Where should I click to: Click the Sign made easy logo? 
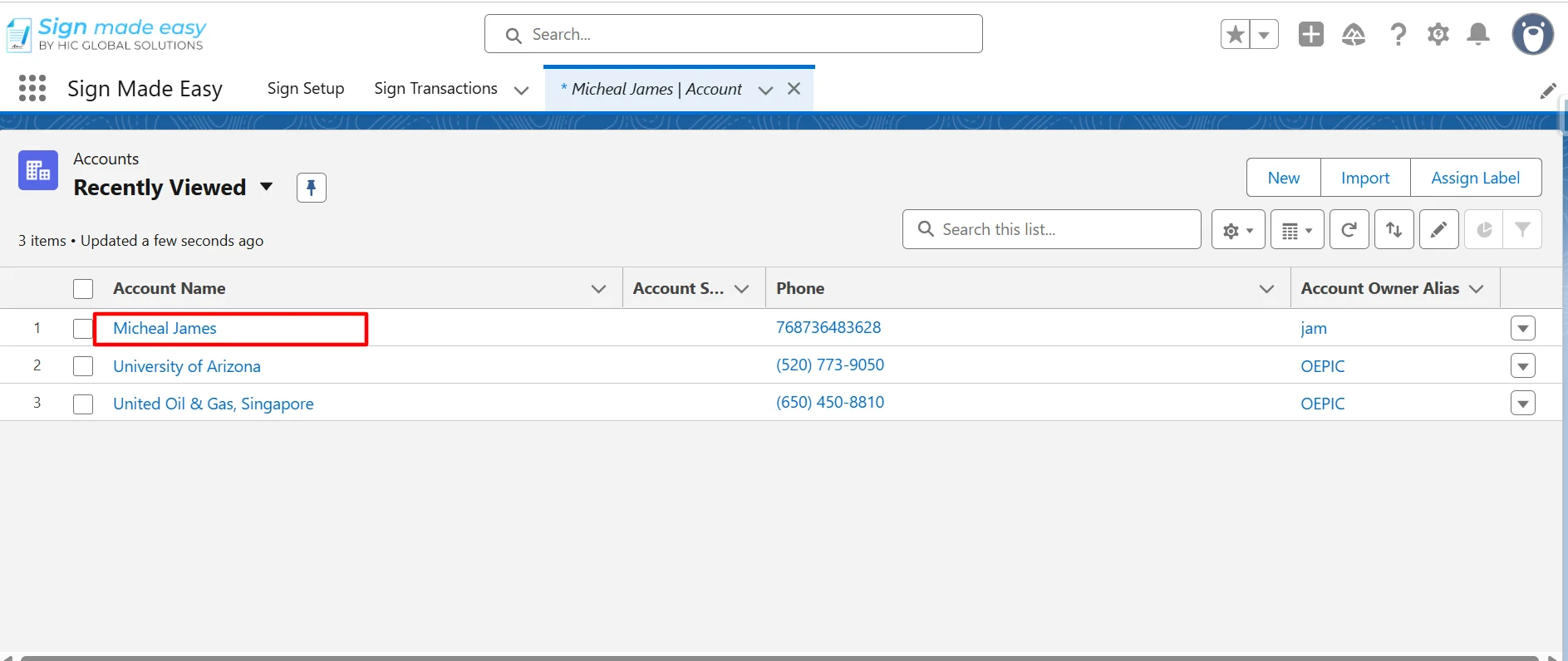106,34
